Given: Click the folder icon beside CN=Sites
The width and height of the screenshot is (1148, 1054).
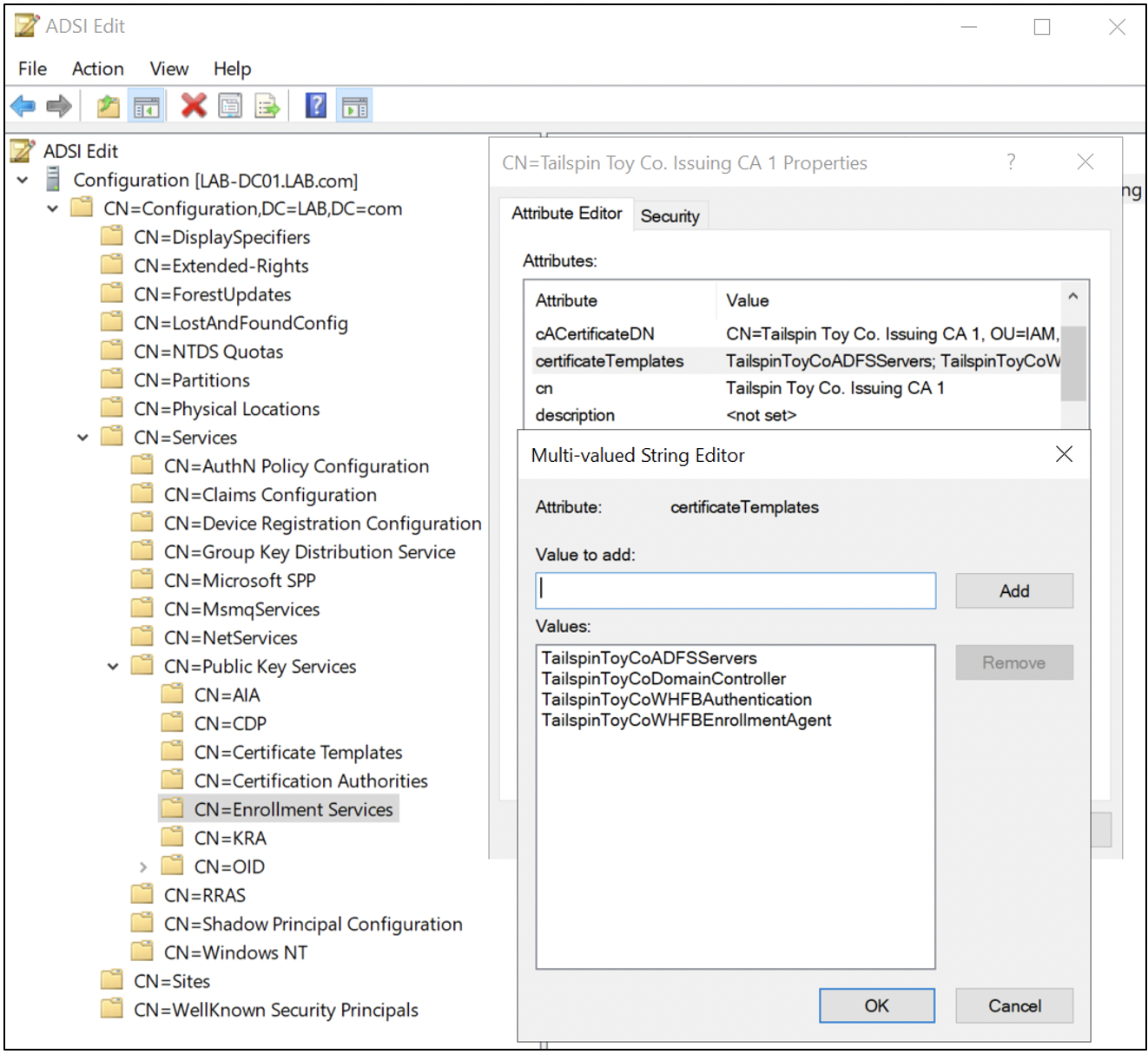Looking at the screenshot, I should coord(112,980).
